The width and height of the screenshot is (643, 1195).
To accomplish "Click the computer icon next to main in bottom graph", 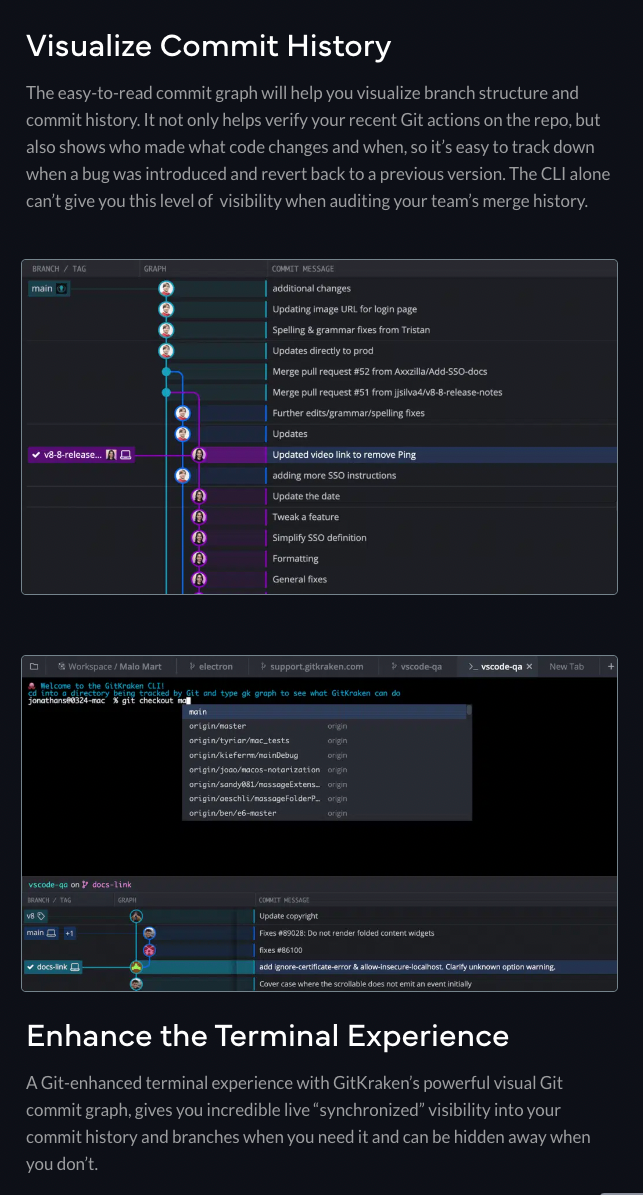I will (x=50, y=932).
